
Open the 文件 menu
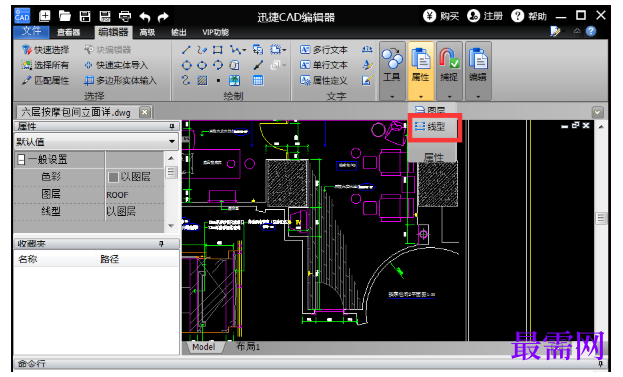(x=31, y=31)
